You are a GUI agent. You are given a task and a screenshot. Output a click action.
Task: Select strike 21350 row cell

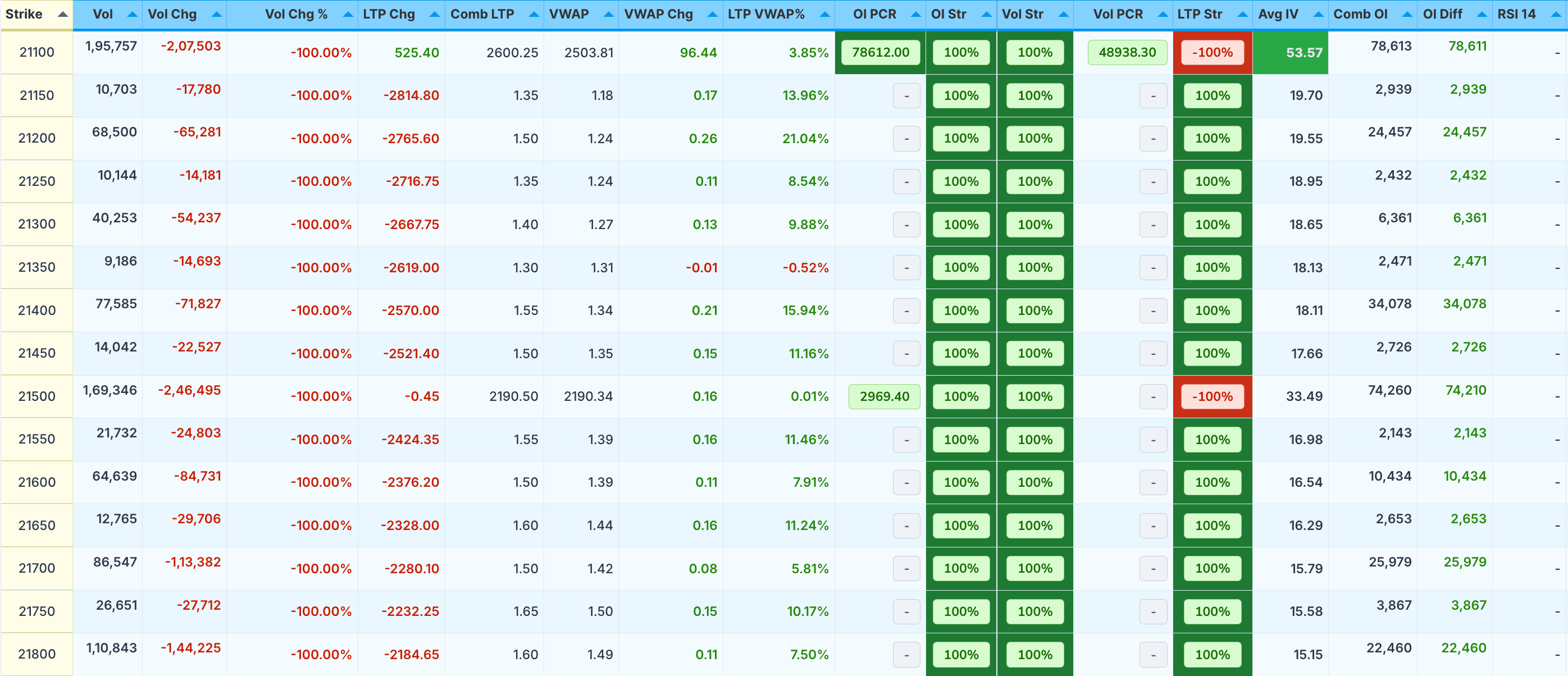coord(37,267)
